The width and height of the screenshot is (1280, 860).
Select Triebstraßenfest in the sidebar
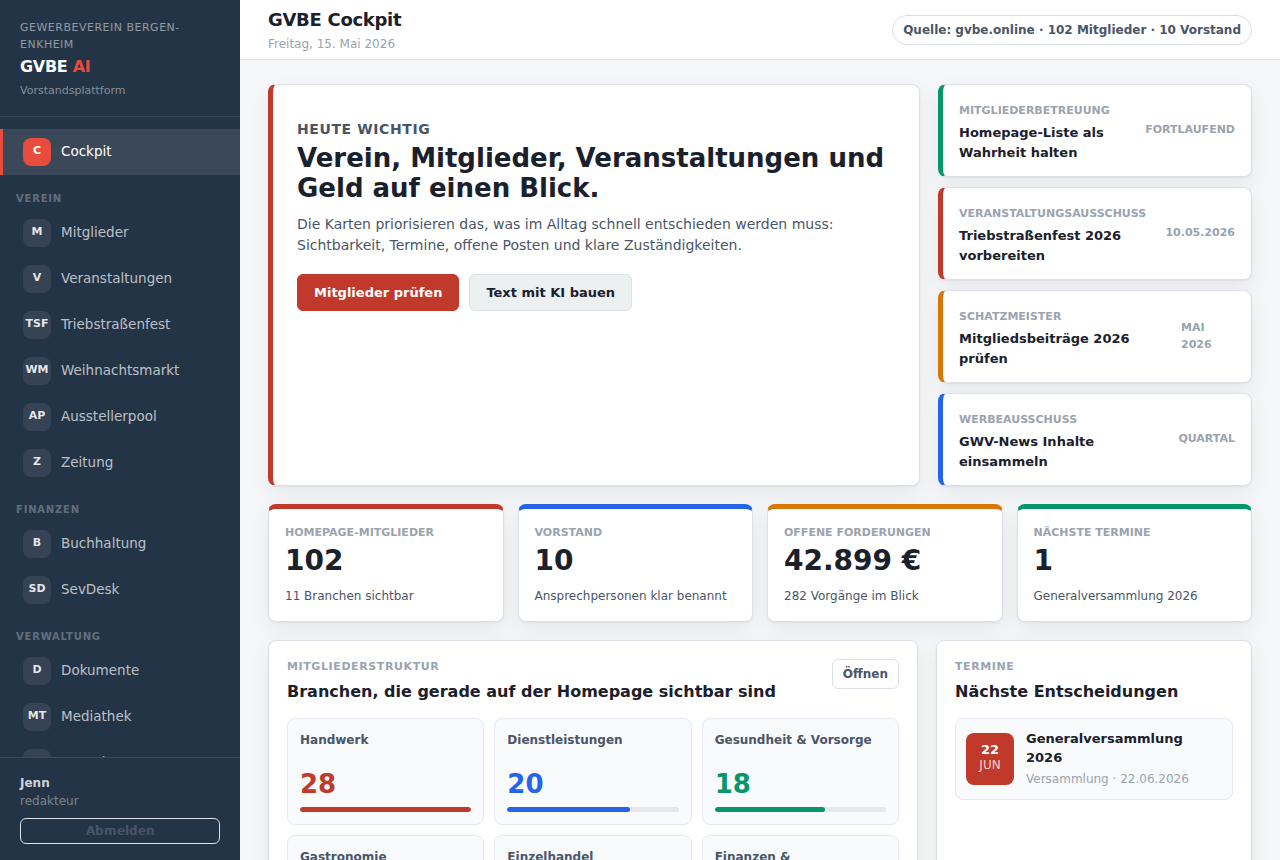click(120, 324)
